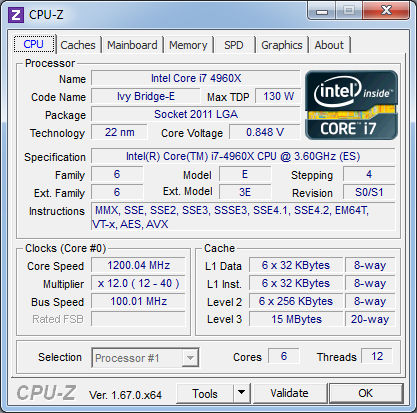Click the purple CPU-Z title bar icon
The height and width of the screenshot is (413, 417).
coord(16,15)
